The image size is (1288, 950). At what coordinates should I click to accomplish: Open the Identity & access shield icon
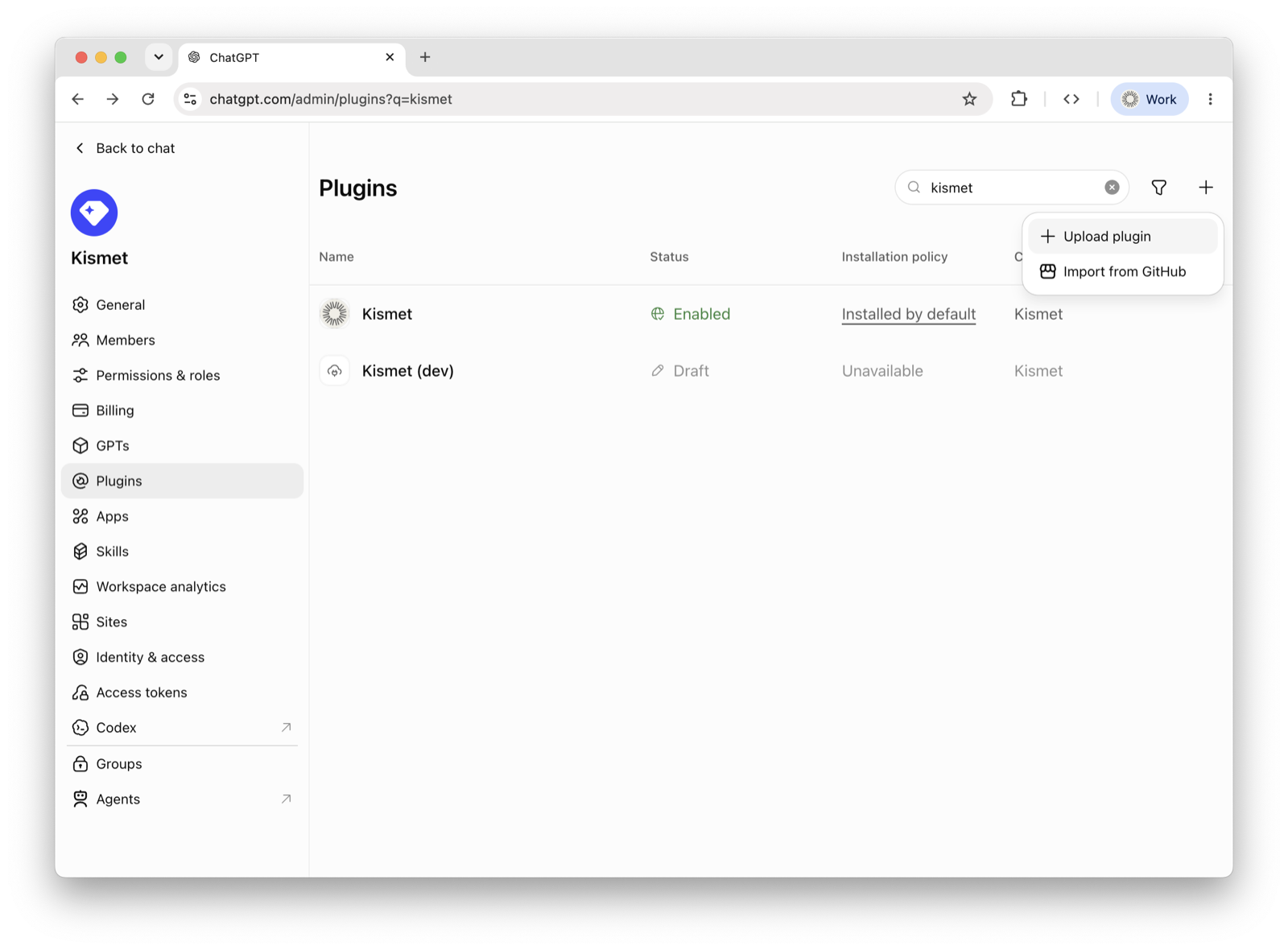point(80,658)
